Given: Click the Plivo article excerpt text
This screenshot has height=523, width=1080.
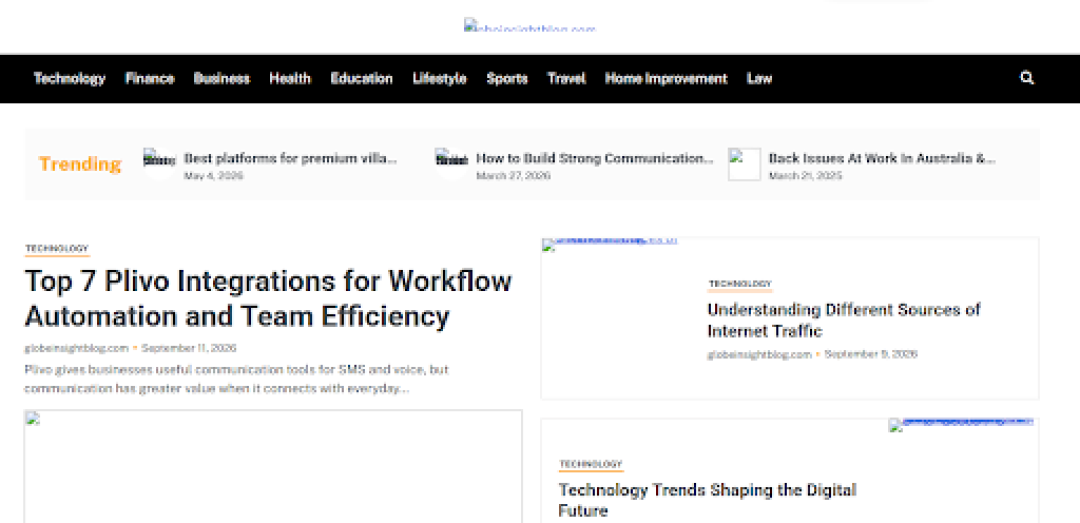Looking at the screenshot, I should click(x=236, y=379).
